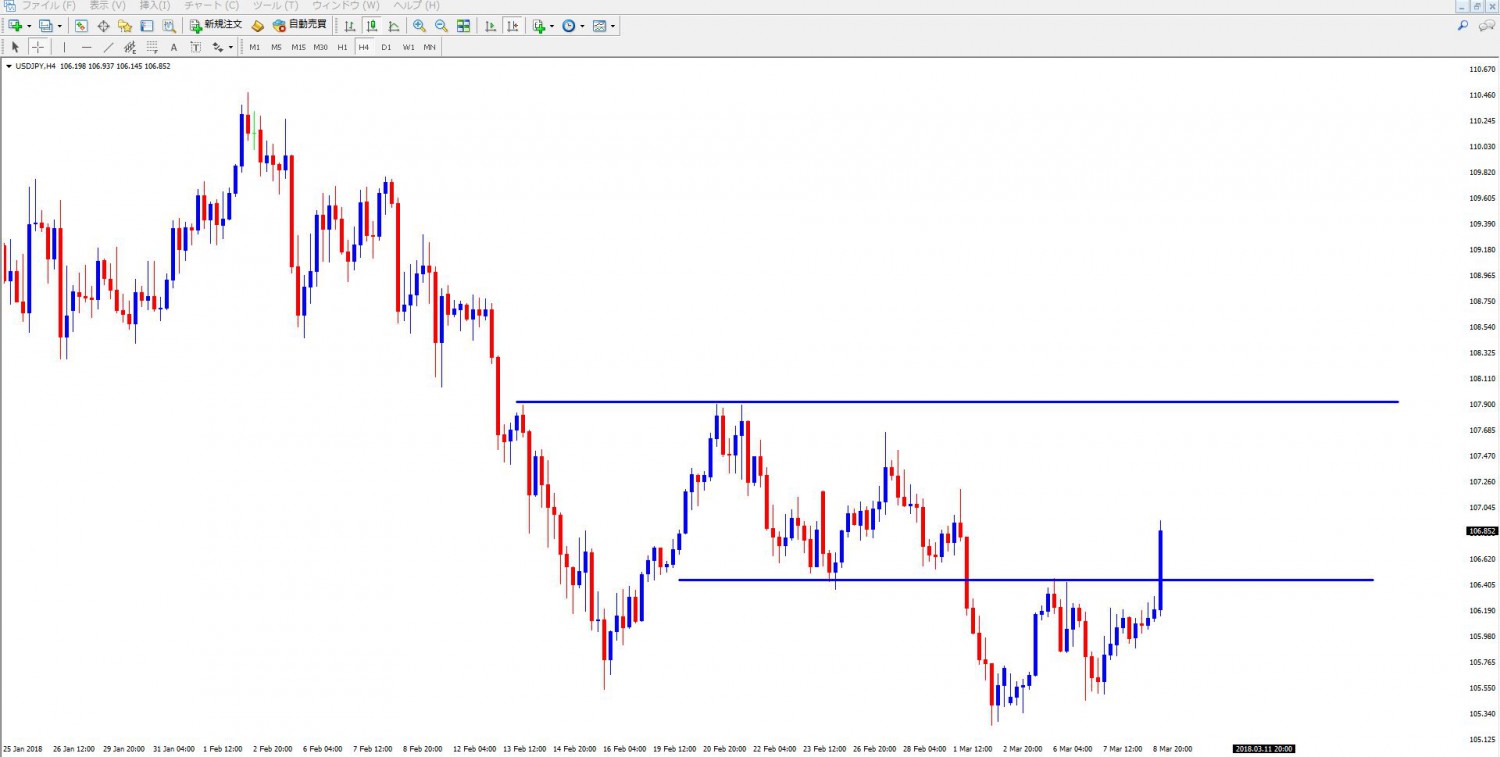Screen dimensions: 1500x757
Task: Open a new chart window icon
Action: pyautogui.click(x=15, y=25)
